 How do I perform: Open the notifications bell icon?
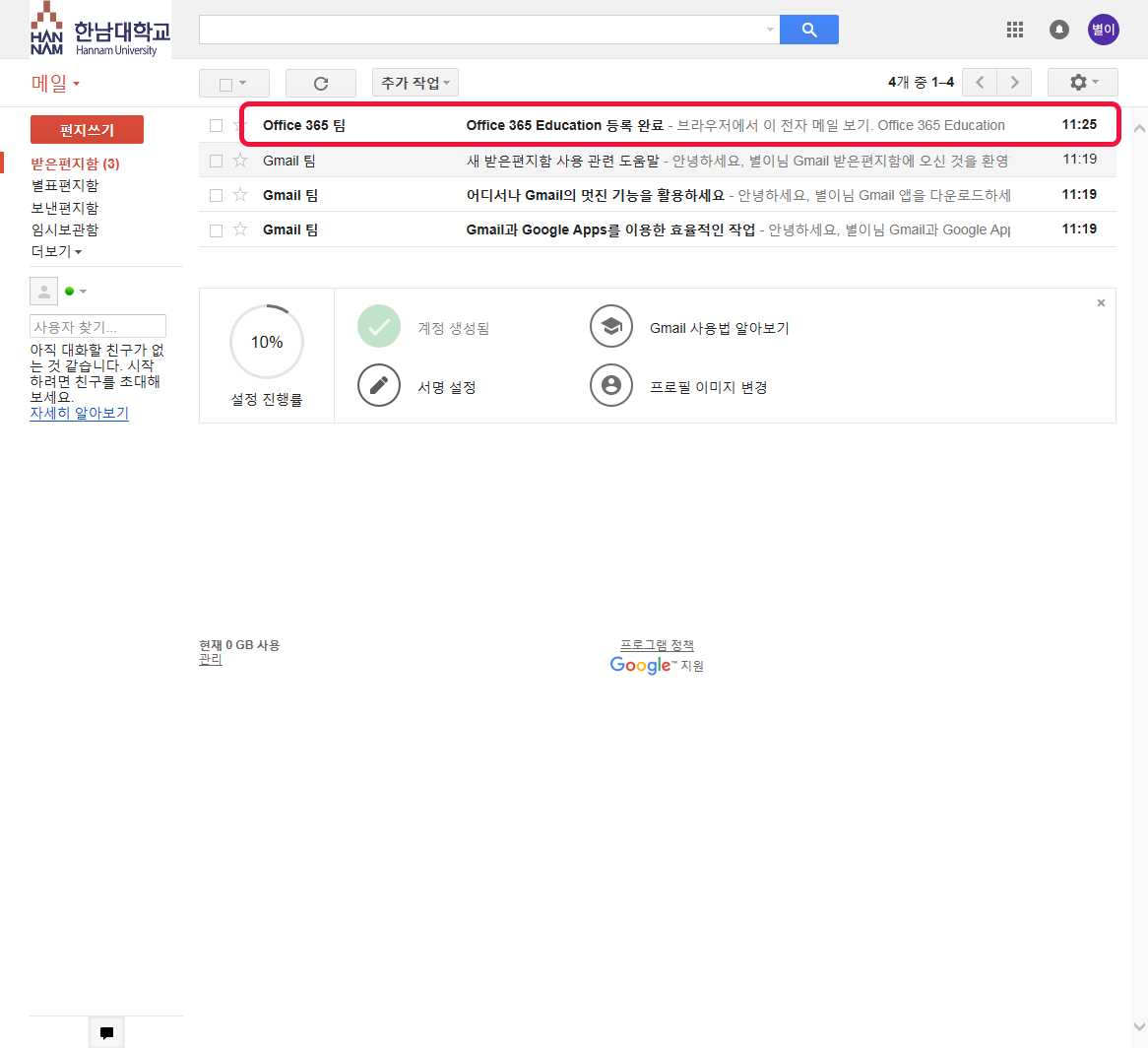[x=1058, y=30]
